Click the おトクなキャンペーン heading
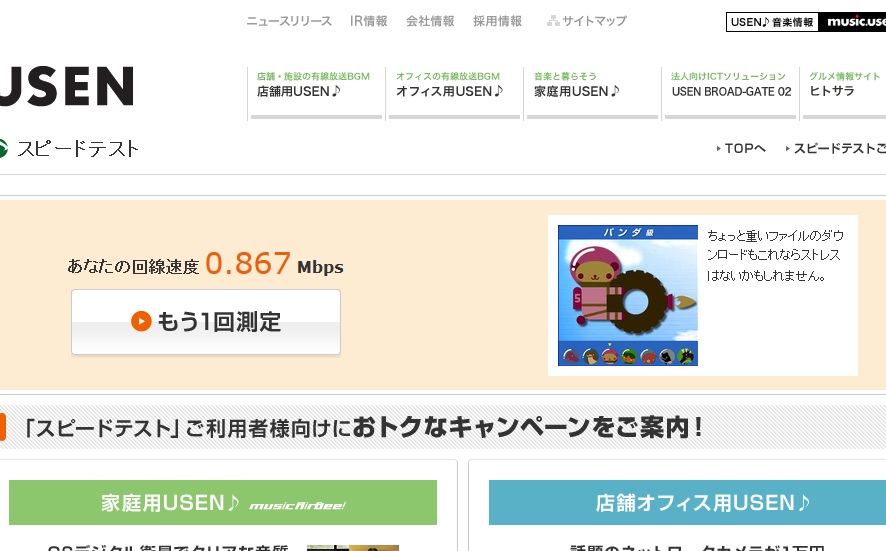The image size is (886, 551). [528, 427]
